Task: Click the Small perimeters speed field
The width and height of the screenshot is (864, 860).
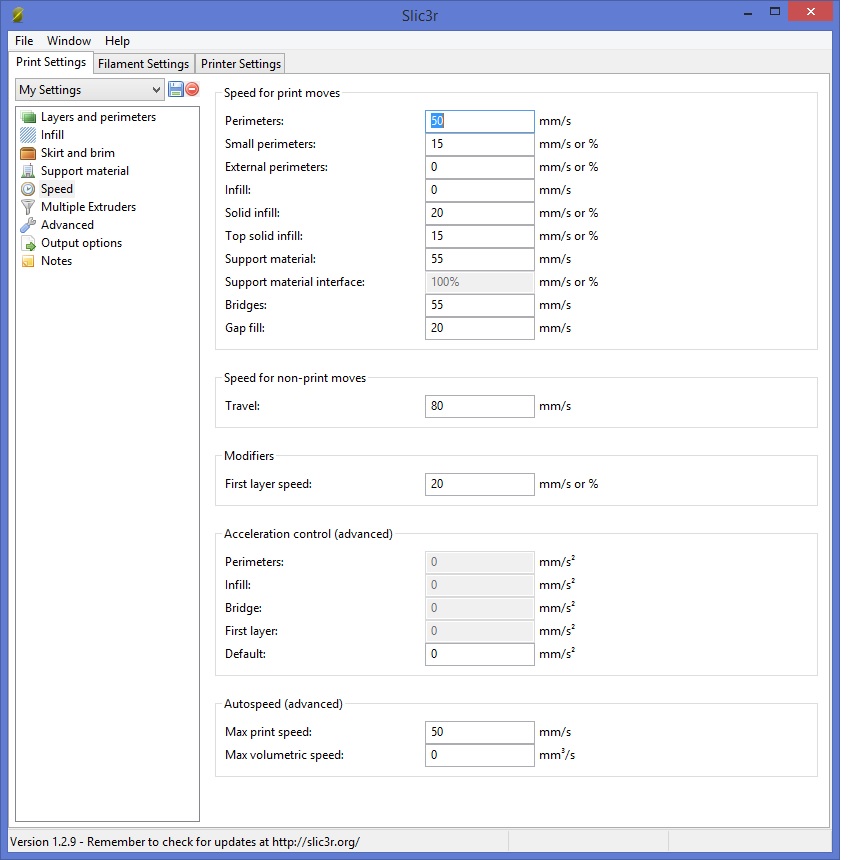Action: click(479, 144)
